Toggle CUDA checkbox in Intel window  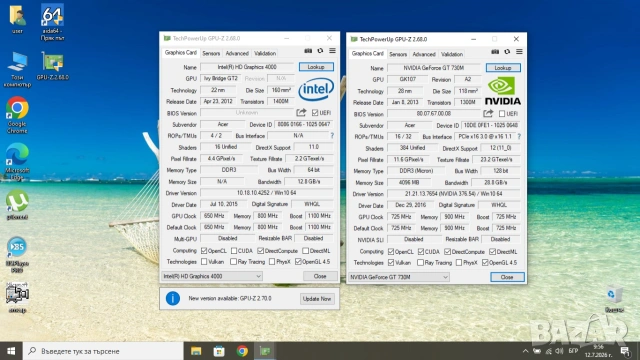pyautogui.click(x=234, y=250)
